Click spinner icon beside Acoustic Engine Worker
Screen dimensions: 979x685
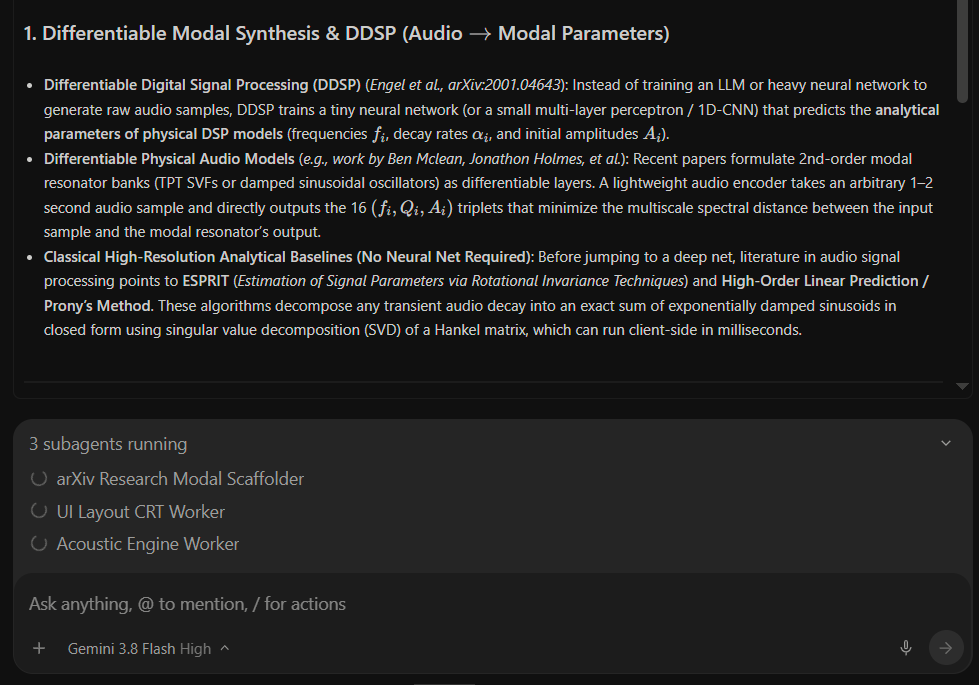(x=39, y=544)
